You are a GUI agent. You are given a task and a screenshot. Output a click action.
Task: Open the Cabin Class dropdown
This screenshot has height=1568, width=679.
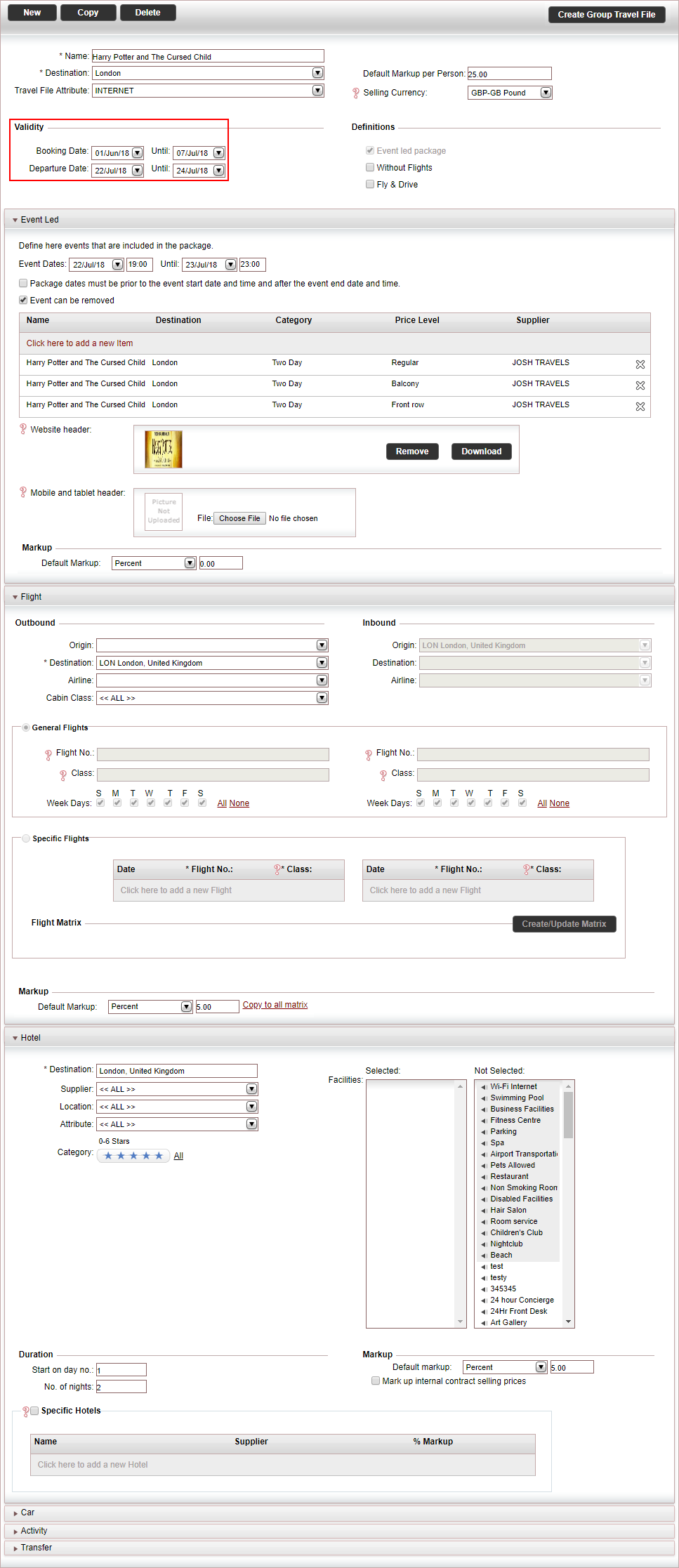pos(322,697)
